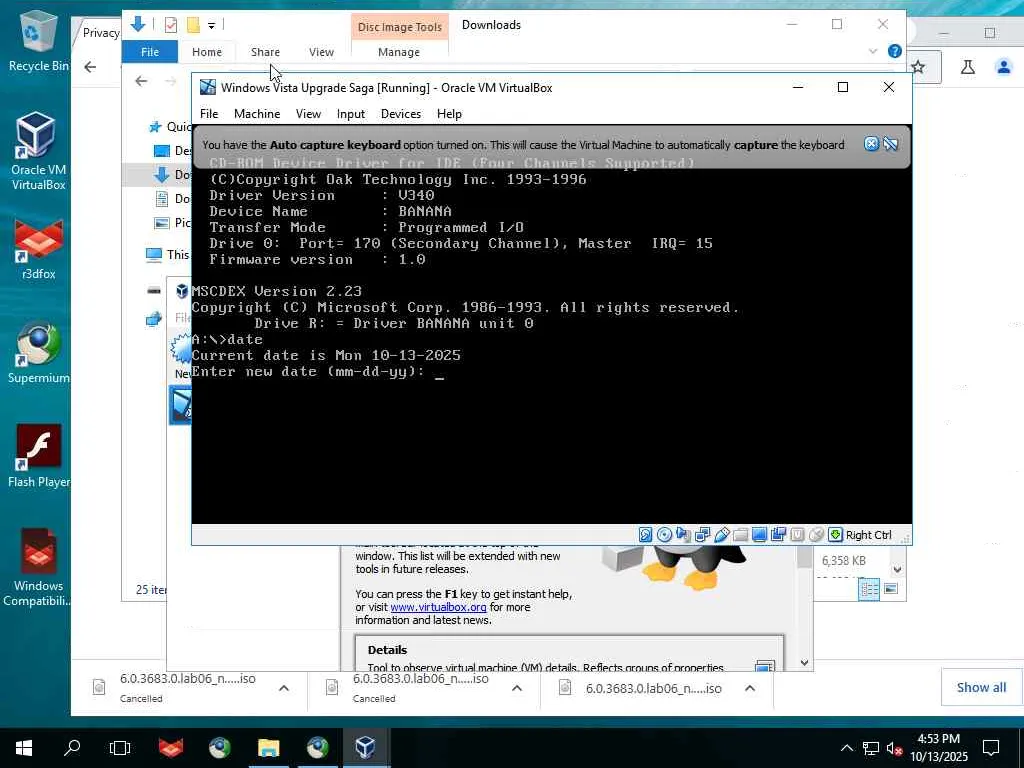Open the USB devices indicator in VM status bar

[721, 535]
